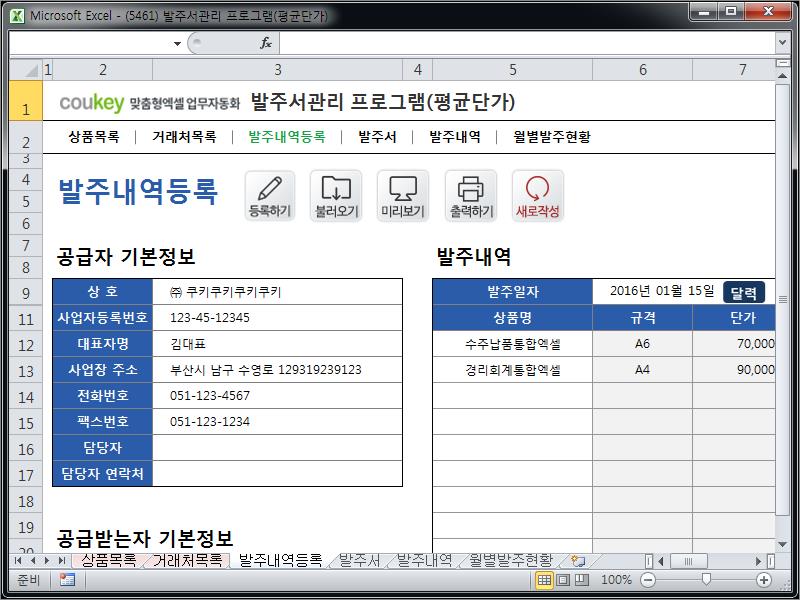
Task: Click the 출력하기 printer icon button
Action: coord(471,196)
